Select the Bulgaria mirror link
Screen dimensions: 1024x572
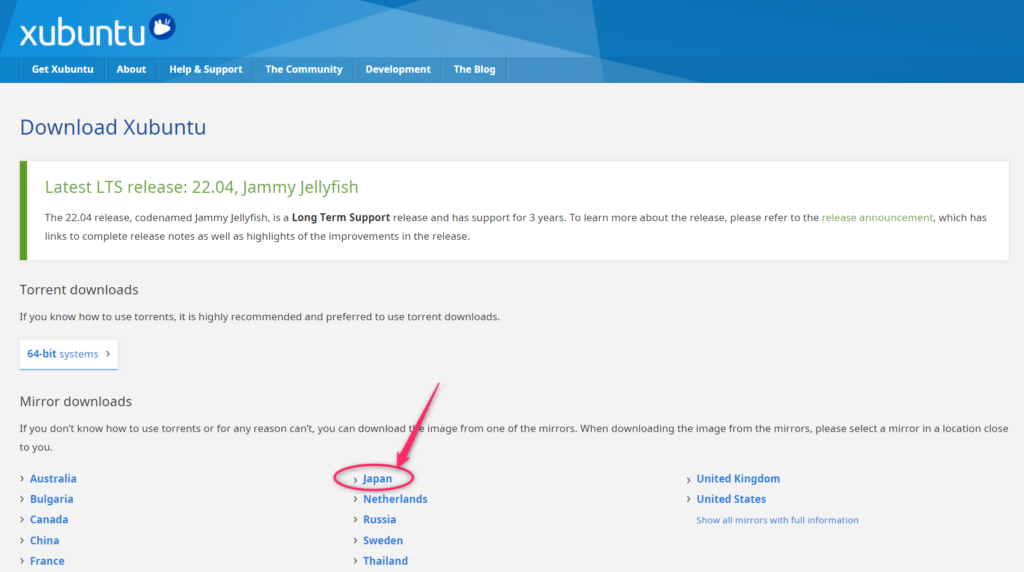(52, 499)
